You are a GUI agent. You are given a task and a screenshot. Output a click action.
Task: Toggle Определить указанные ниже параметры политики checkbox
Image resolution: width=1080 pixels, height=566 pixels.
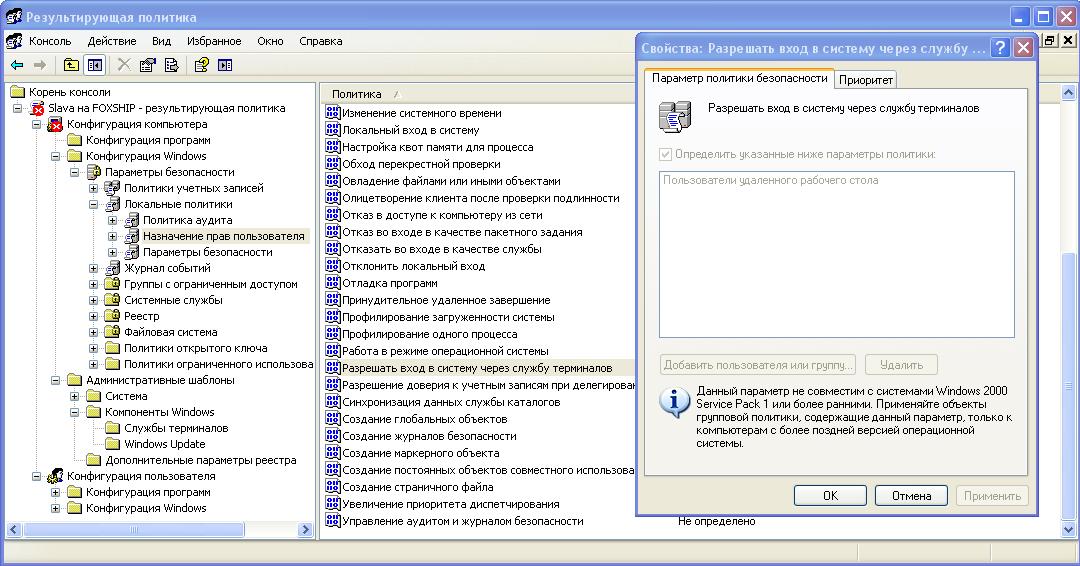(665, 154)
